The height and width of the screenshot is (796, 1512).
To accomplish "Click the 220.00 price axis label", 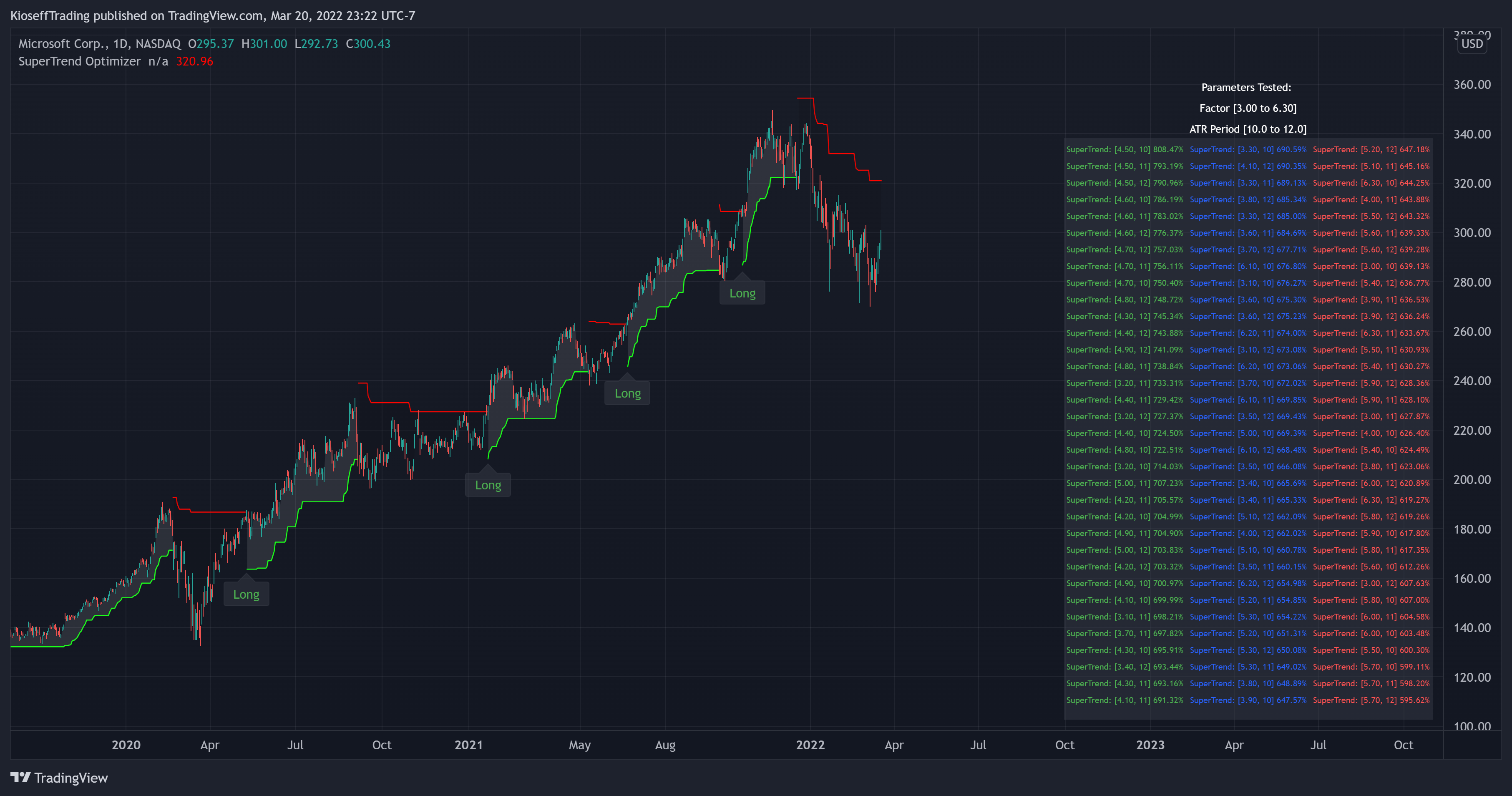I will (x=1472, y=430).
